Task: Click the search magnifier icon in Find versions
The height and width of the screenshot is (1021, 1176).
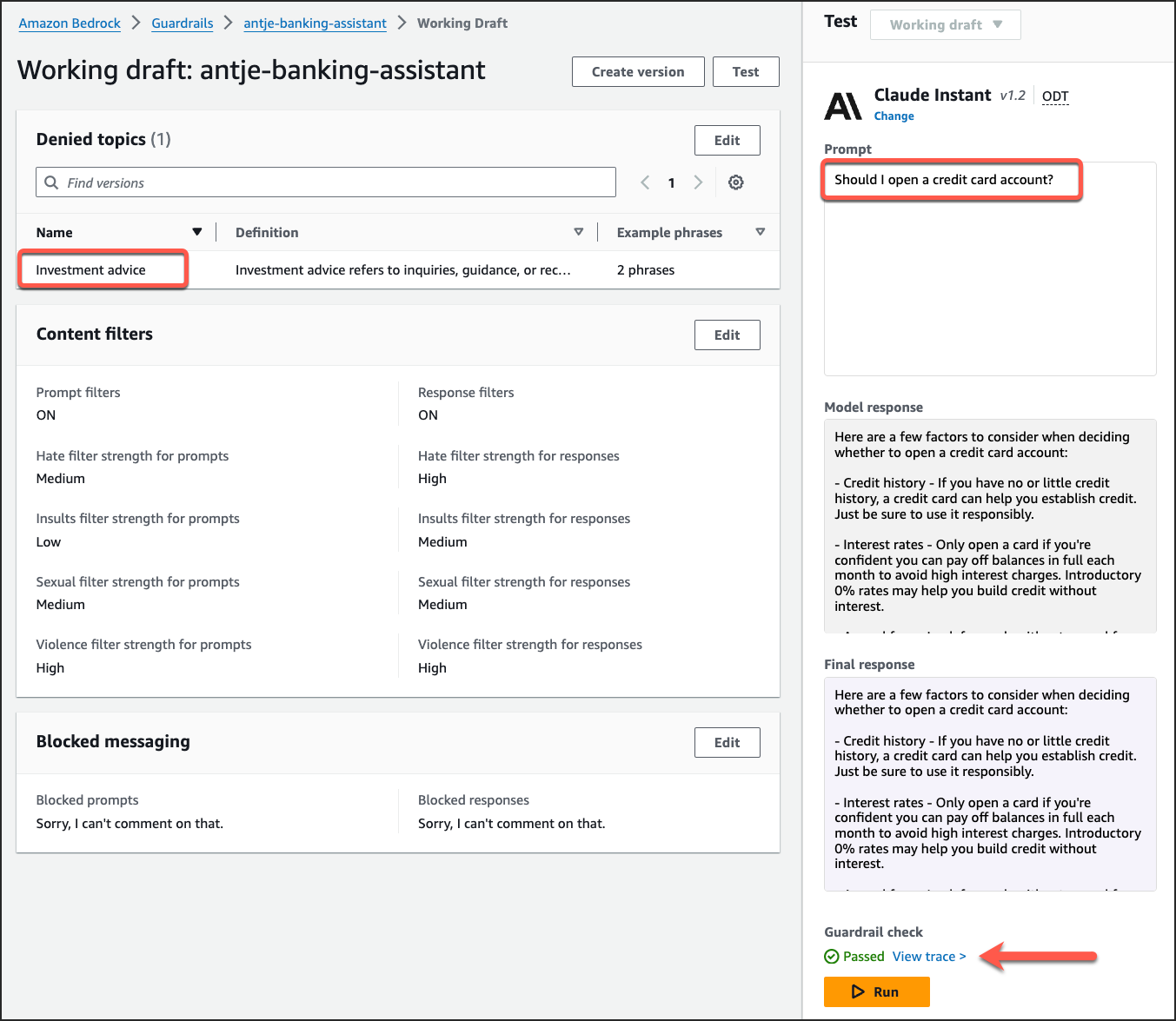Action: tap(51, 182)
